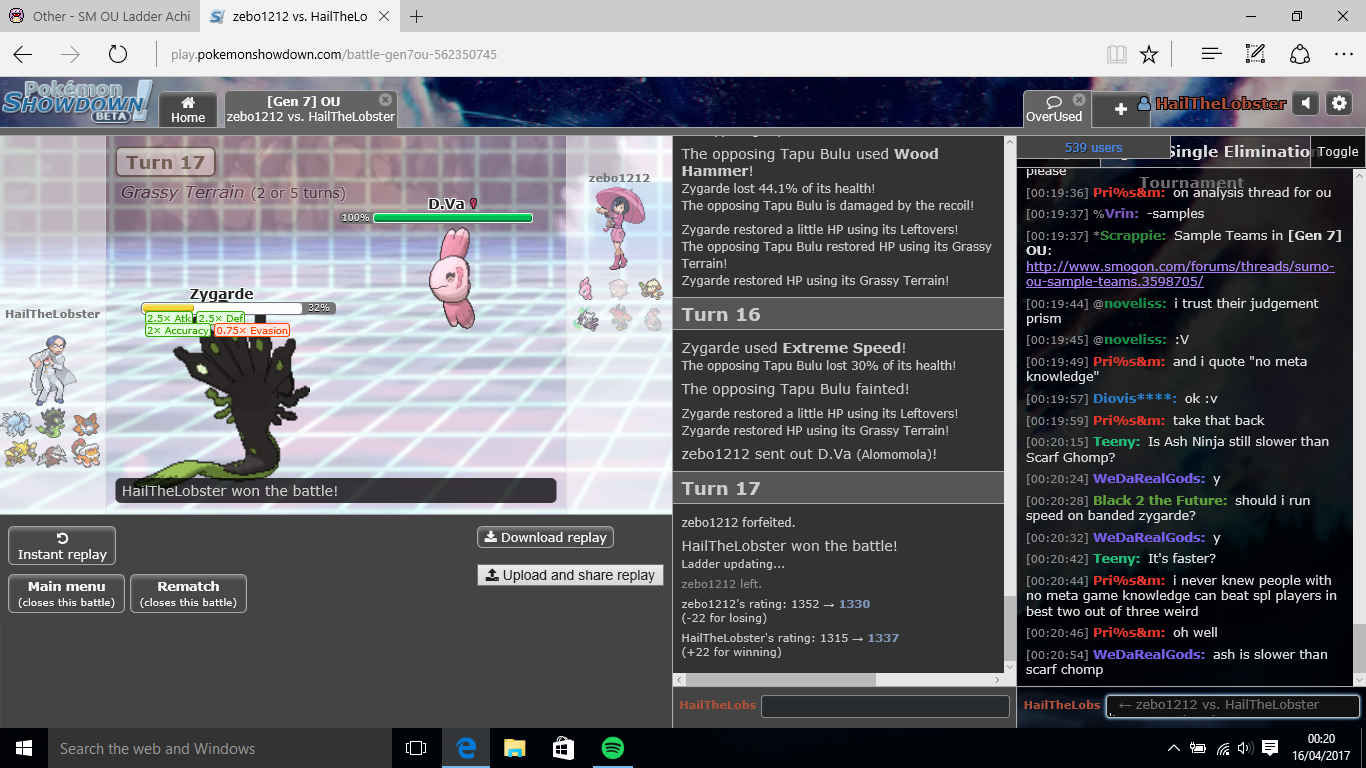This screenshot has width=1366, height=768.
Task: Open the Edge more options menu
Action: (x=1343, y=54)
